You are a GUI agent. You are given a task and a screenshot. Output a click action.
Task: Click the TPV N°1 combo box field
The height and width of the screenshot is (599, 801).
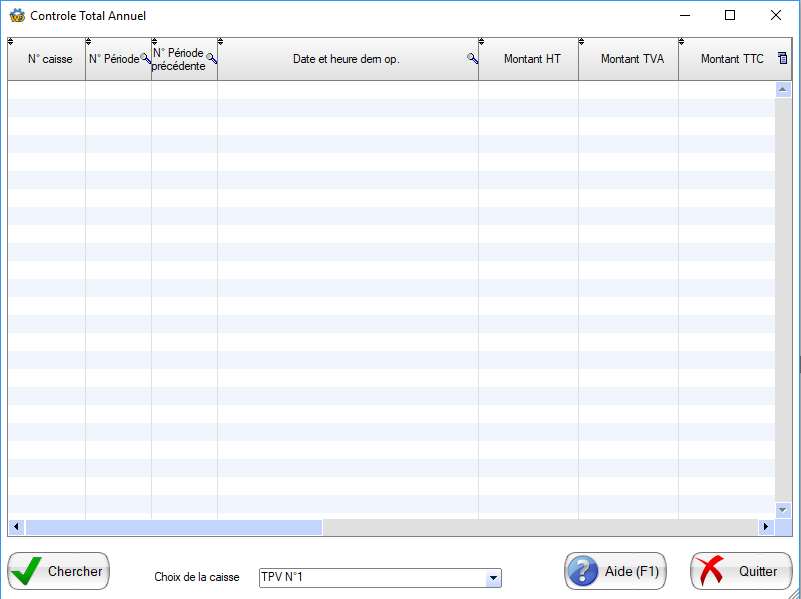pos(370,578)
